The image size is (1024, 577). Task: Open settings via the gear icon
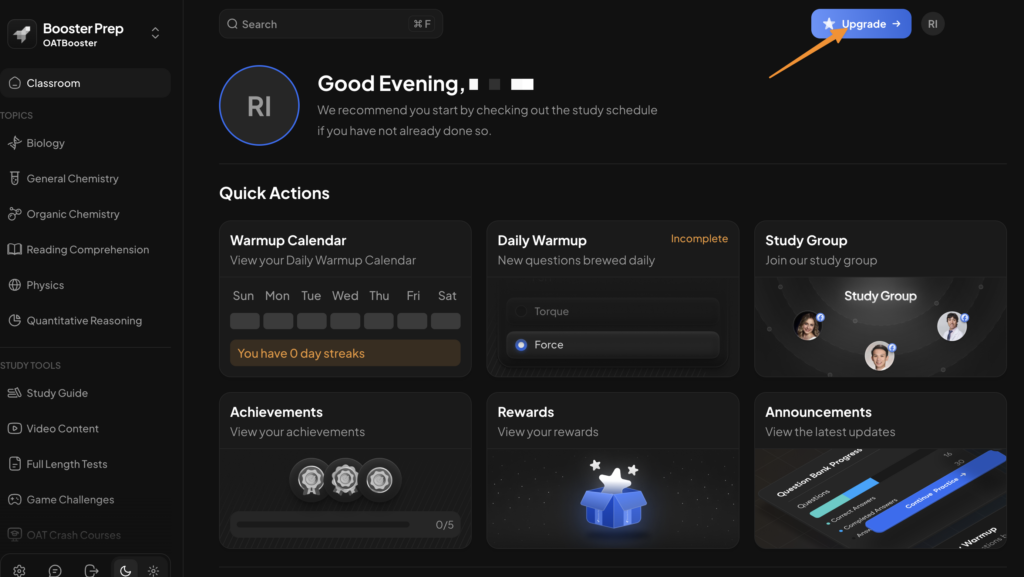pos(19,570)
